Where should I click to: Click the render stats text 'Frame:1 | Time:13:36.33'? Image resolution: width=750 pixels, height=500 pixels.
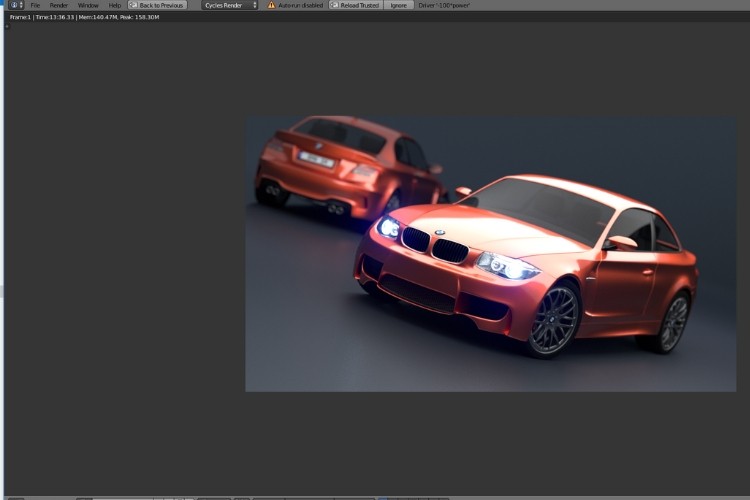(x=42, y=17)
